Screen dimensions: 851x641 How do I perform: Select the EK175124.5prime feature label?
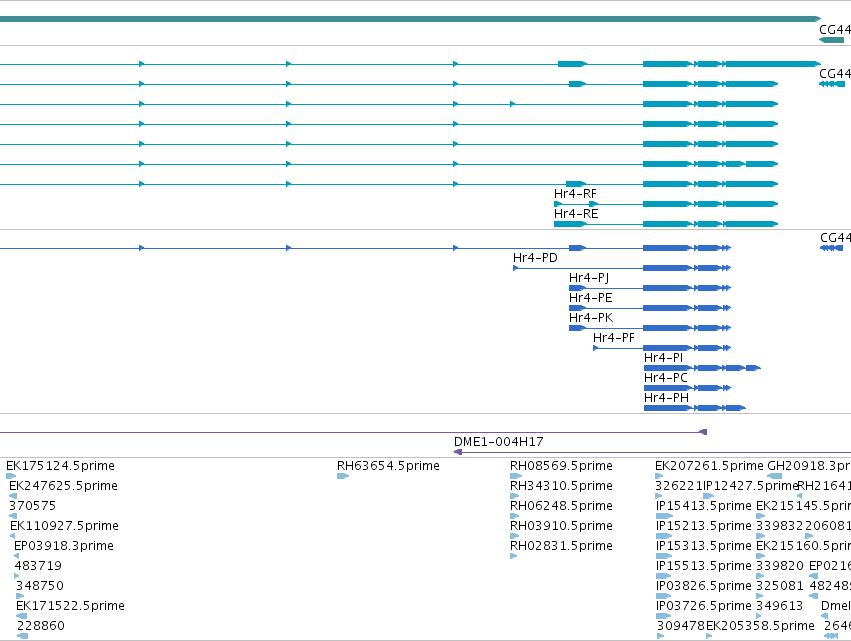pyautogui.click(x=60, y=466)
